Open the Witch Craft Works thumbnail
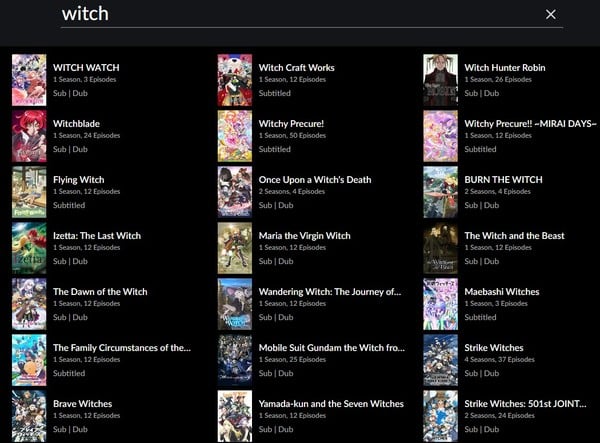The height and width of the screenshot is (443, 600). (x=235, y=80)
